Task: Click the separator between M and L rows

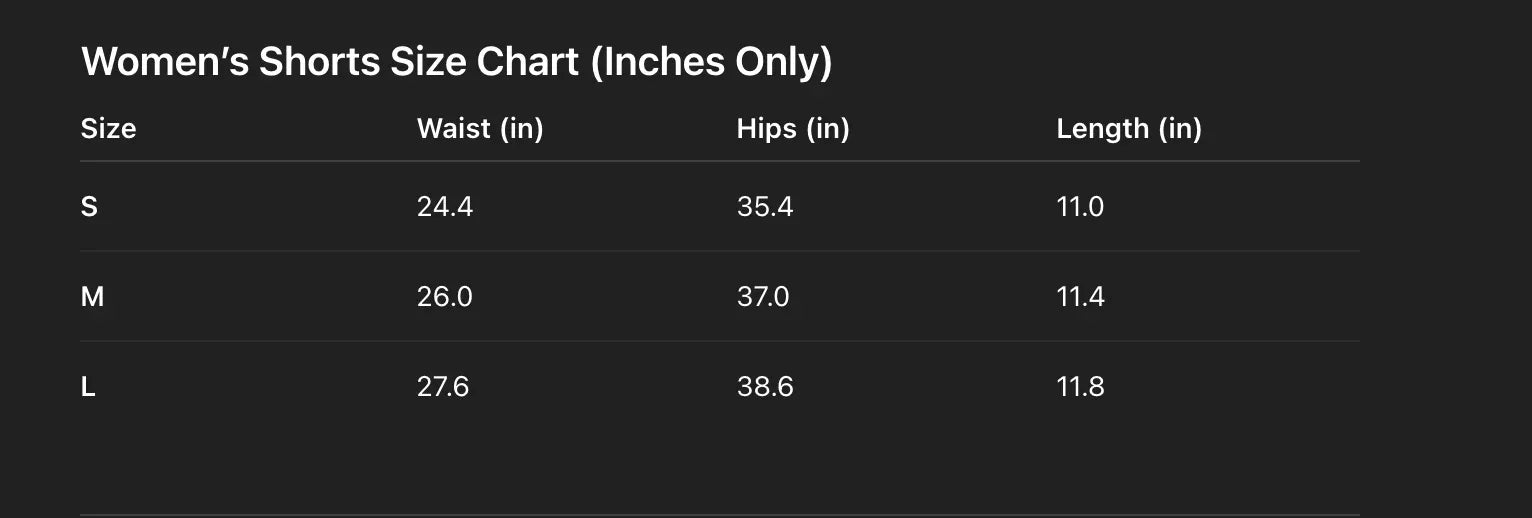Action: coord(720,341)
